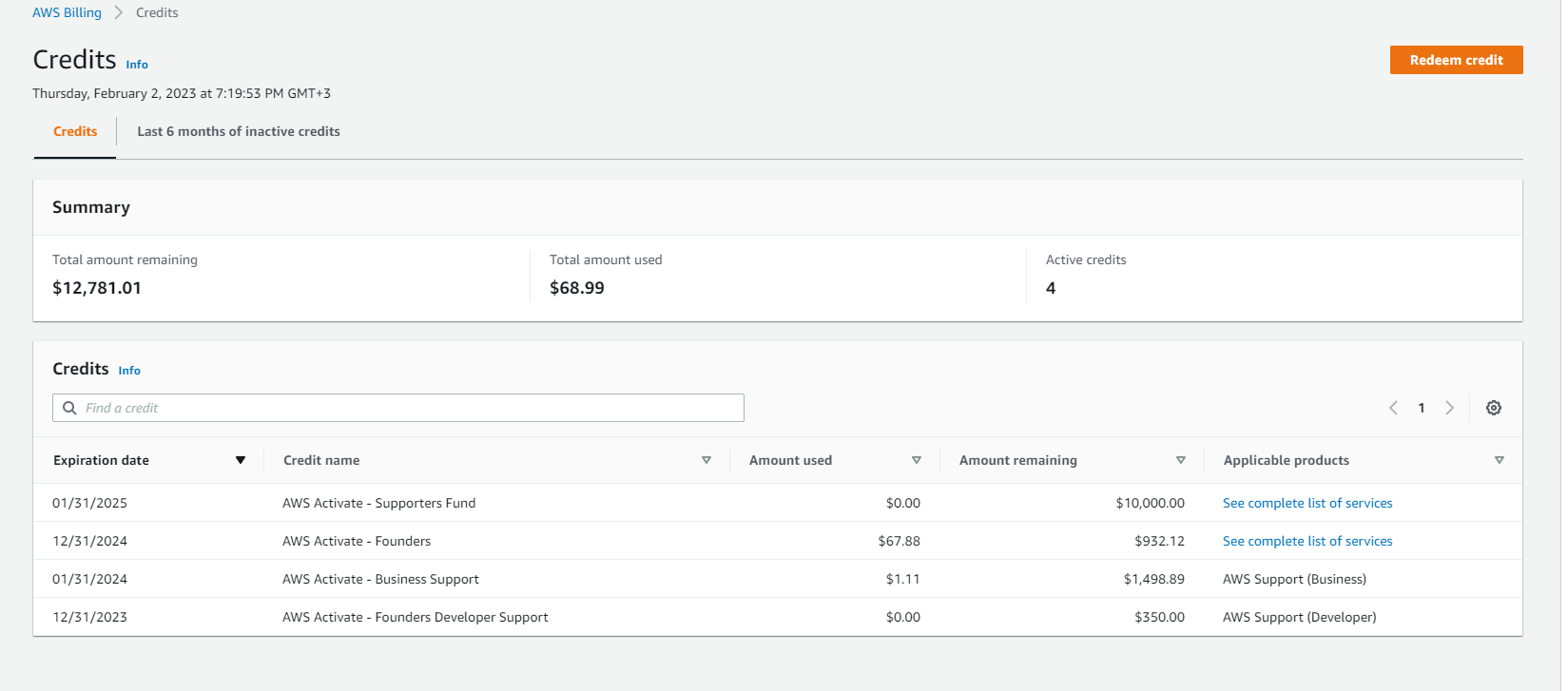Click the $932.12 amount remaining cell

(x=1159, y=541)
